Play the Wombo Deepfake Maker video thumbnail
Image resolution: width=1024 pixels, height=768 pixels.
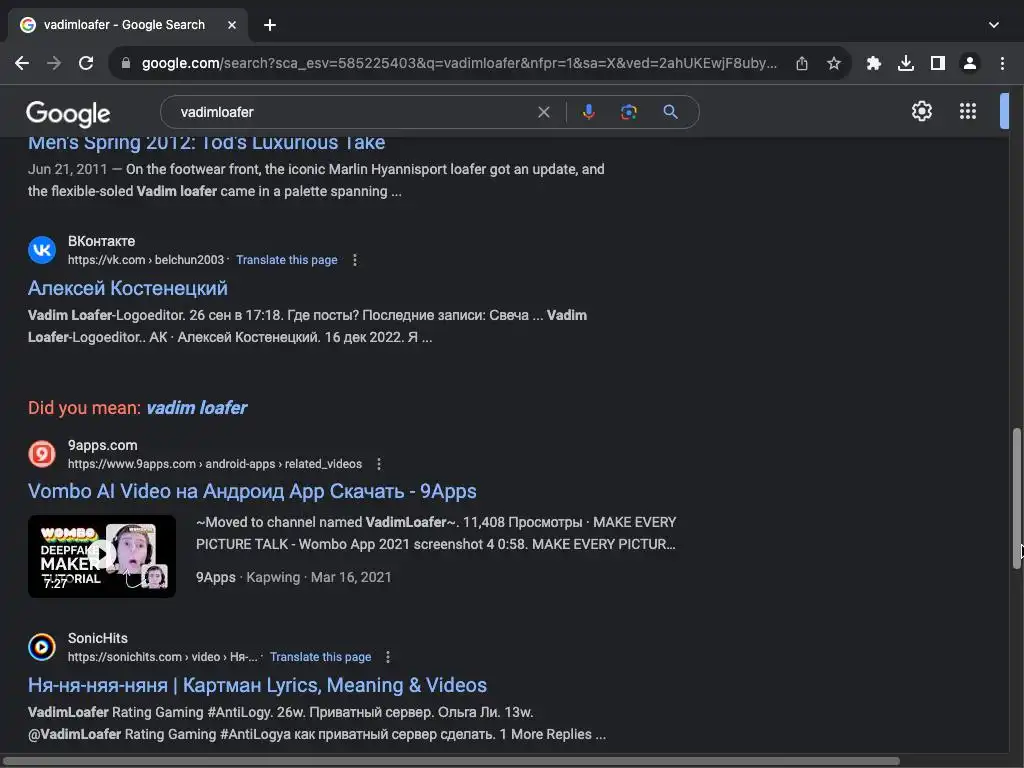[102, 556]
